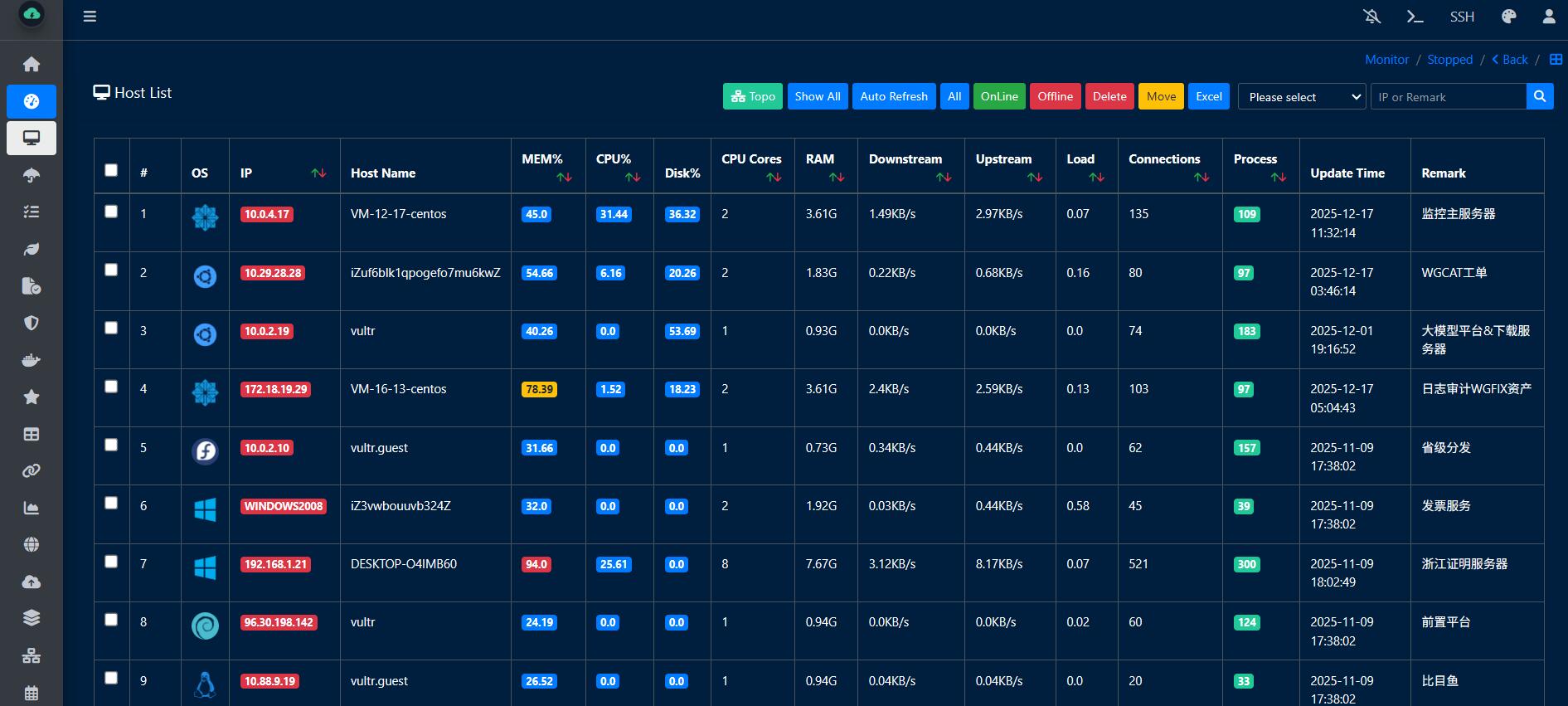Click the yellow Move button
1568x706 pixels.
[1161, 96]
